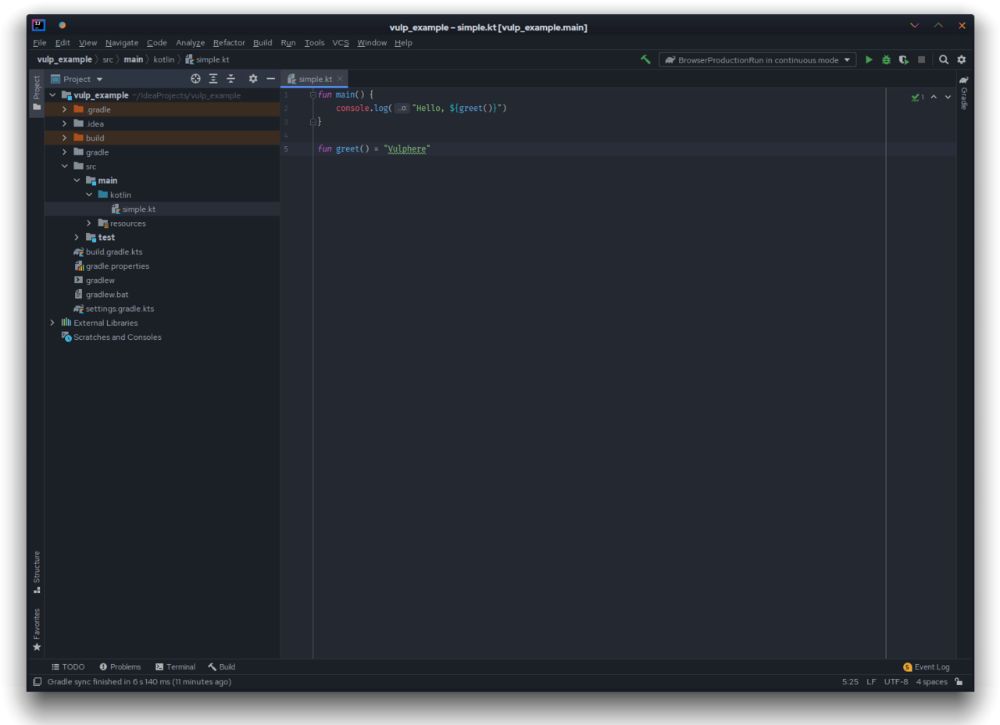Collapse kotlin folder
Image resolution: width=1000 pixels, height=725 pixels.
pyautogui.click(x=89, y=194)
